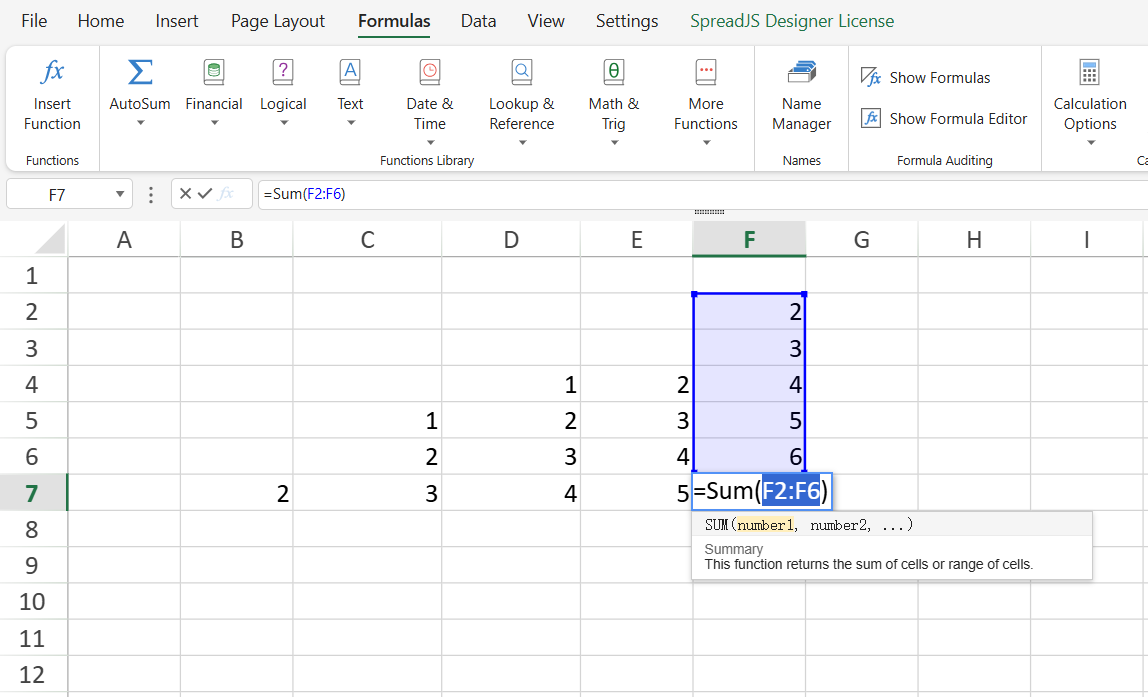Image resolution: width=1148 pixels, height=697 pixels.
Task: Open the File menu
Action: coord(34,21)
